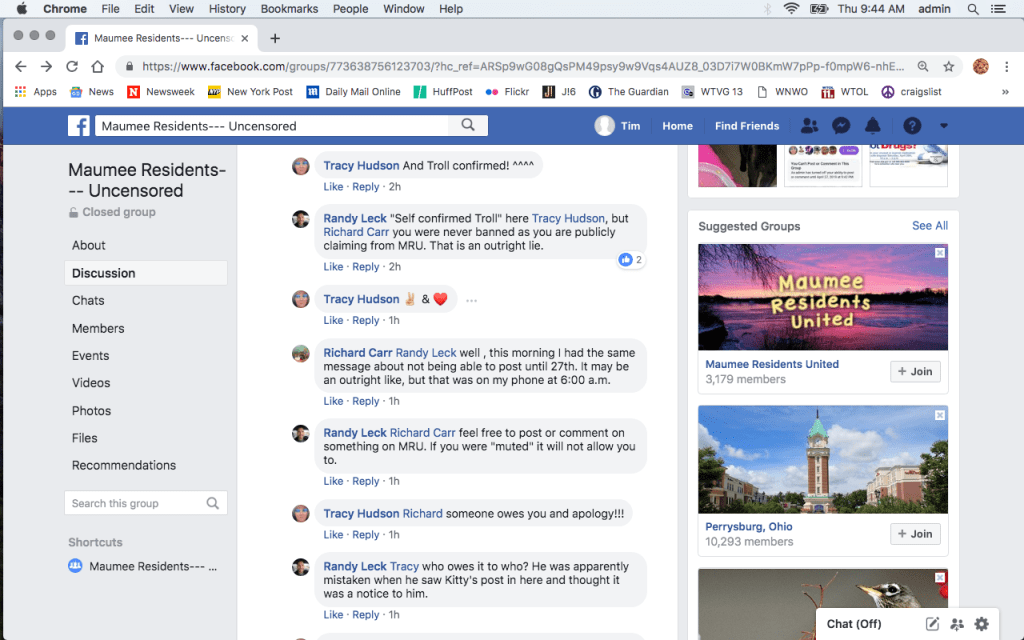
Task: Click See All suggested groups link
Action: click(929, 226)
